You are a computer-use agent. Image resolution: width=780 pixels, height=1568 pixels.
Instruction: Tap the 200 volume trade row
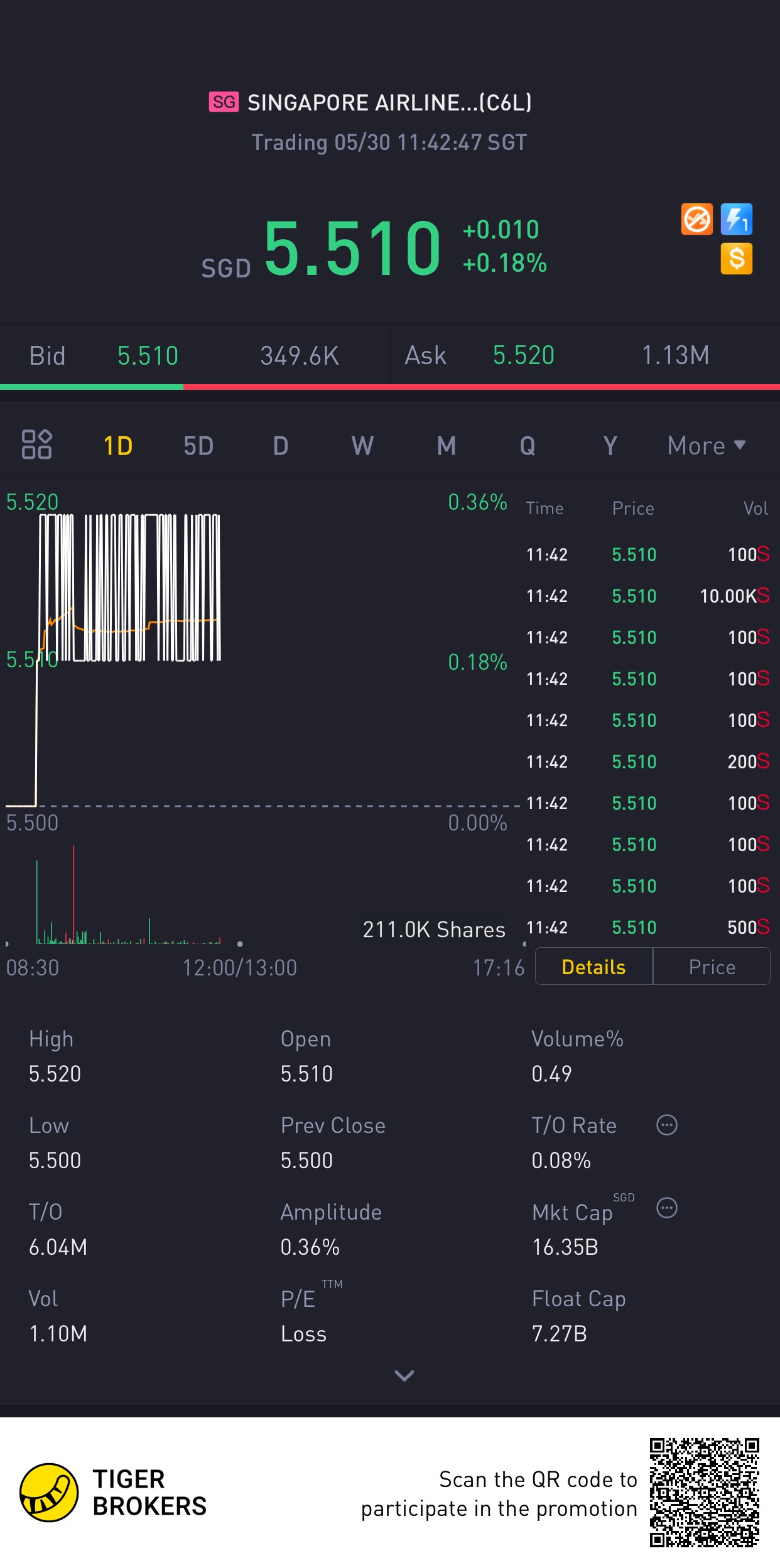tap(647, 761)
